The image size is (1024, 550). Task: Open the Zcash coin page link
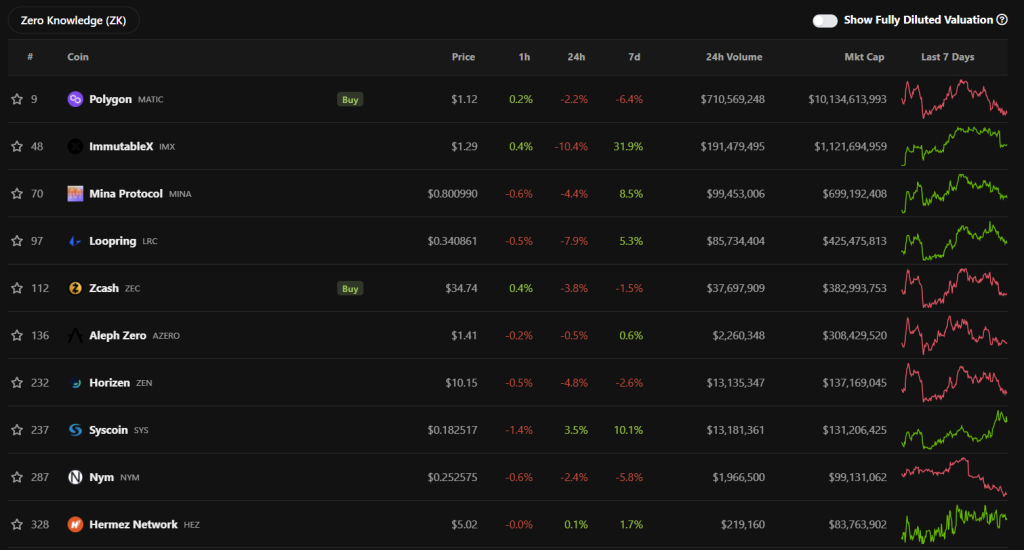104,288
